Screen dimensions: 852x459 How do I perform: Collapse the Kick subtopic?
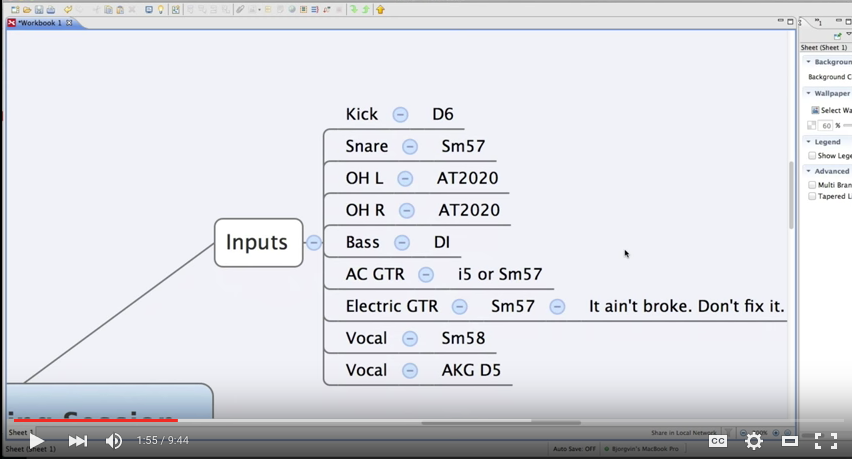[x=400, y=114]
